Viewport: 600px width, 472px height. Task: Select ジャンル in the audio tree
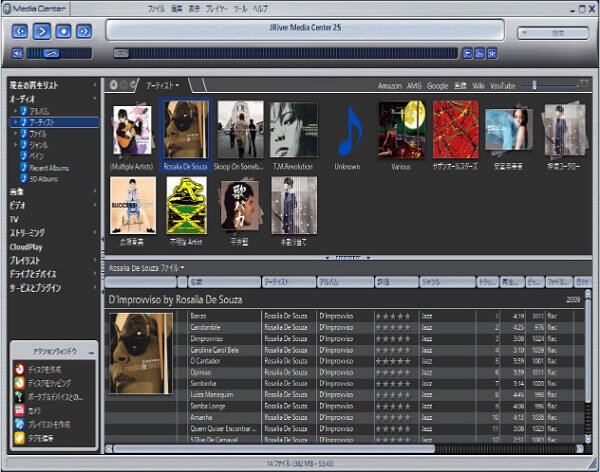click(x=38, y=145)
